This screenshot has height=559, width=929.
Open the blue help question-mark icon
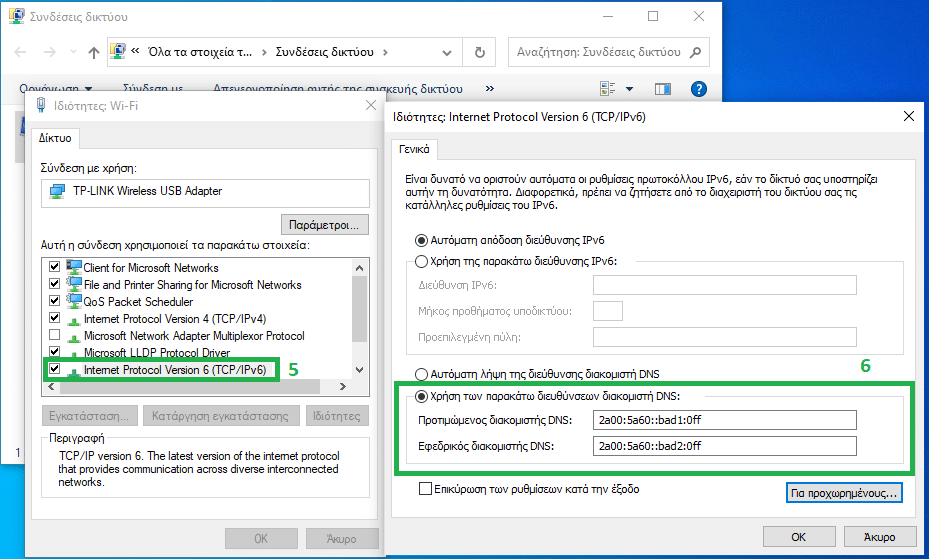pyautogui.click(x=699, y=89)
